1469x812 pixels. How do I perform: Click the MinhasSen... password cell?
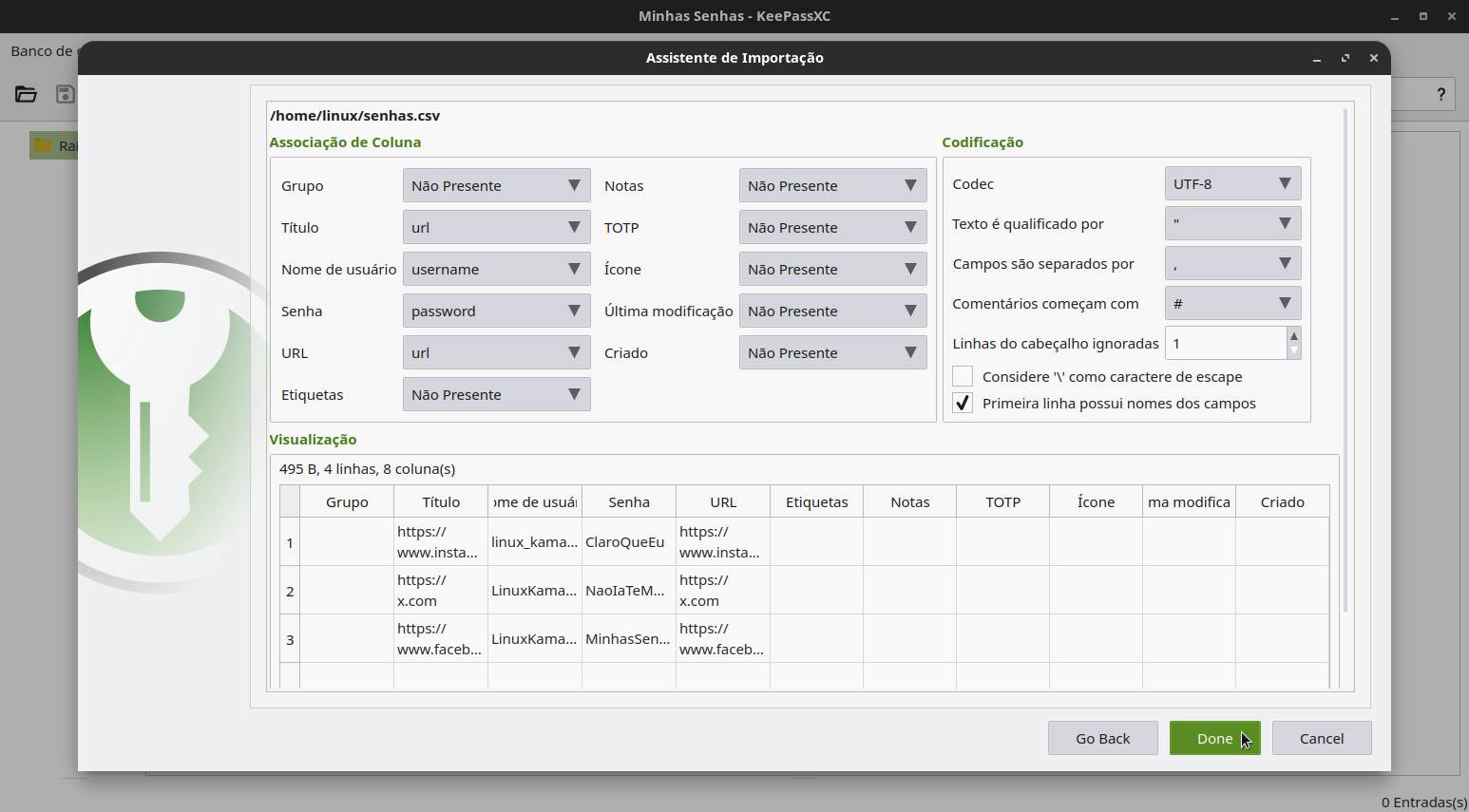[629, 639]
